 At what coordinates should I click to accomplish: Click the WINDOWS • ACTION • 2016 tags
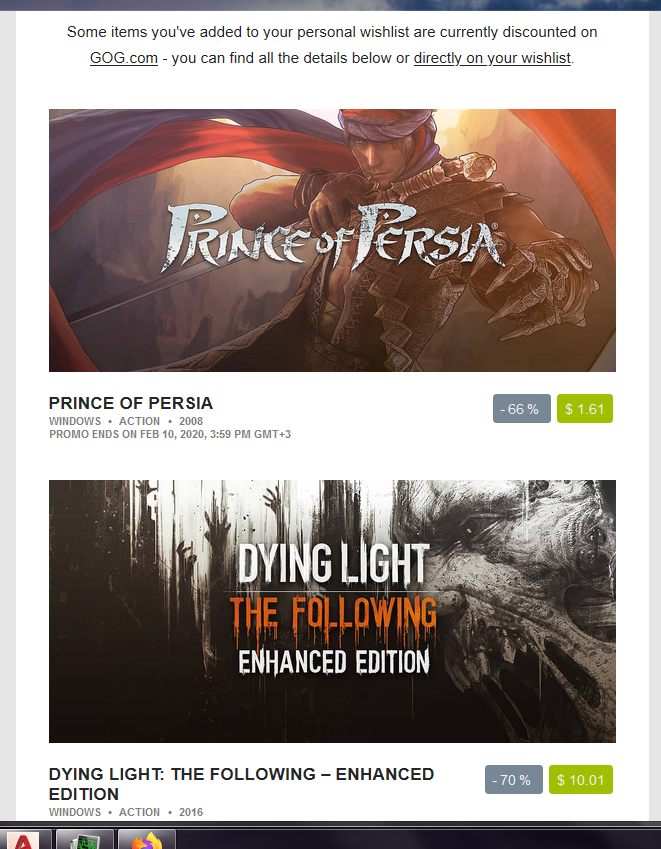pyautogui.click(x=126, y=812)
